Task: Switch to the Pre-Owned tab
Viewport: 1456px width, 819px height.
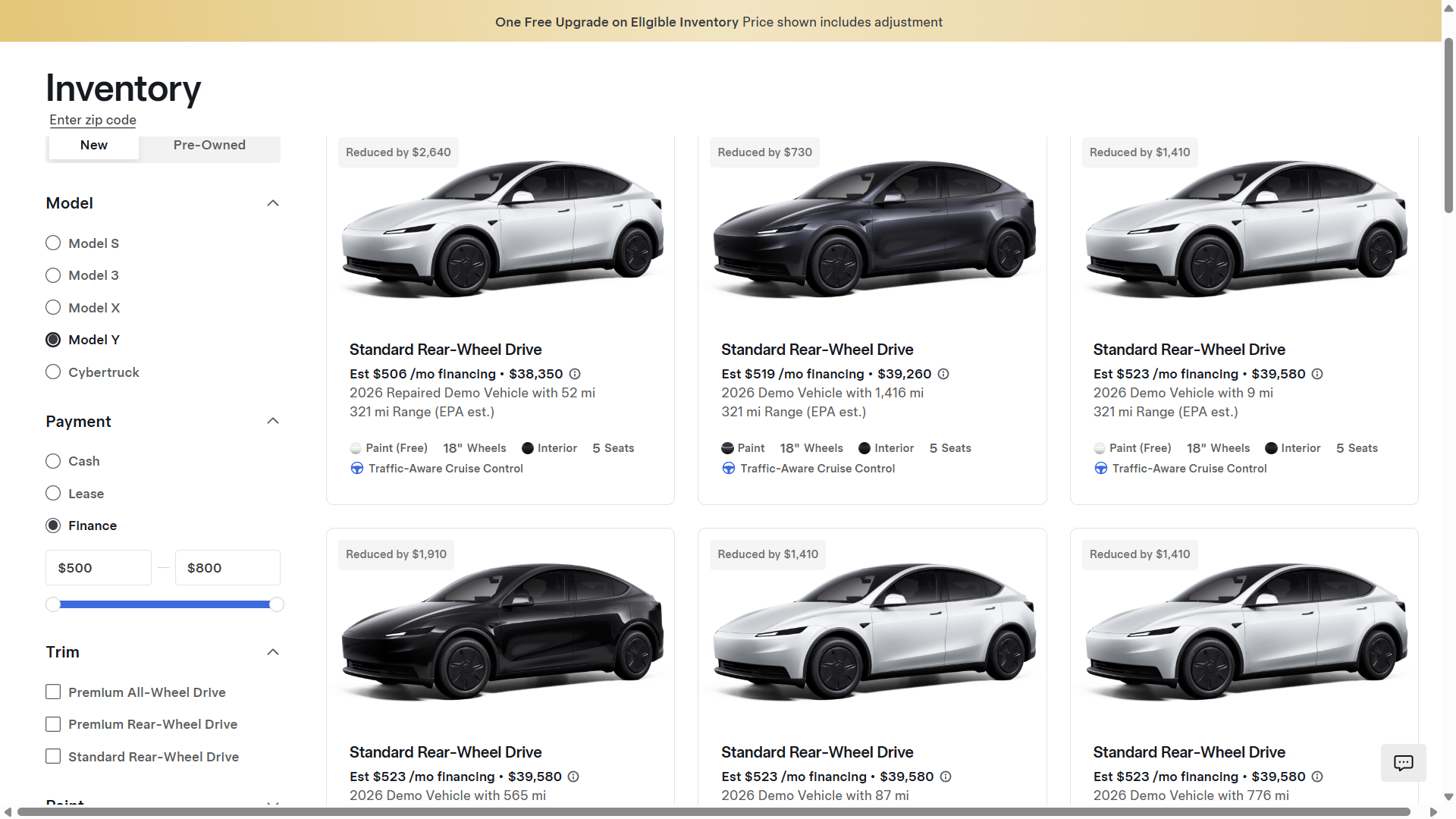Action: coord(209,145)
